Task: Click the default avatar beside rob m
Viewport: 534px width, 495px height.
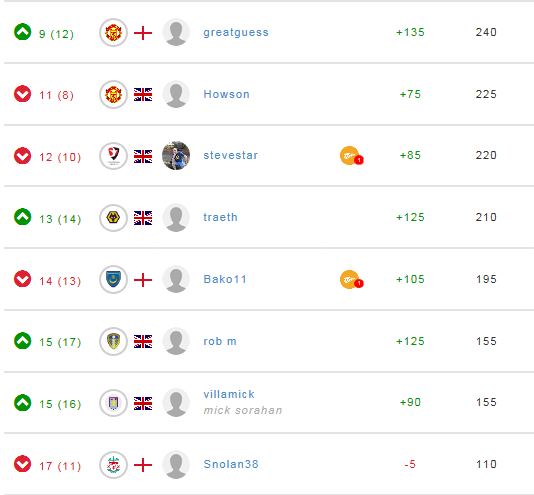Action: (x=176, y=341)
